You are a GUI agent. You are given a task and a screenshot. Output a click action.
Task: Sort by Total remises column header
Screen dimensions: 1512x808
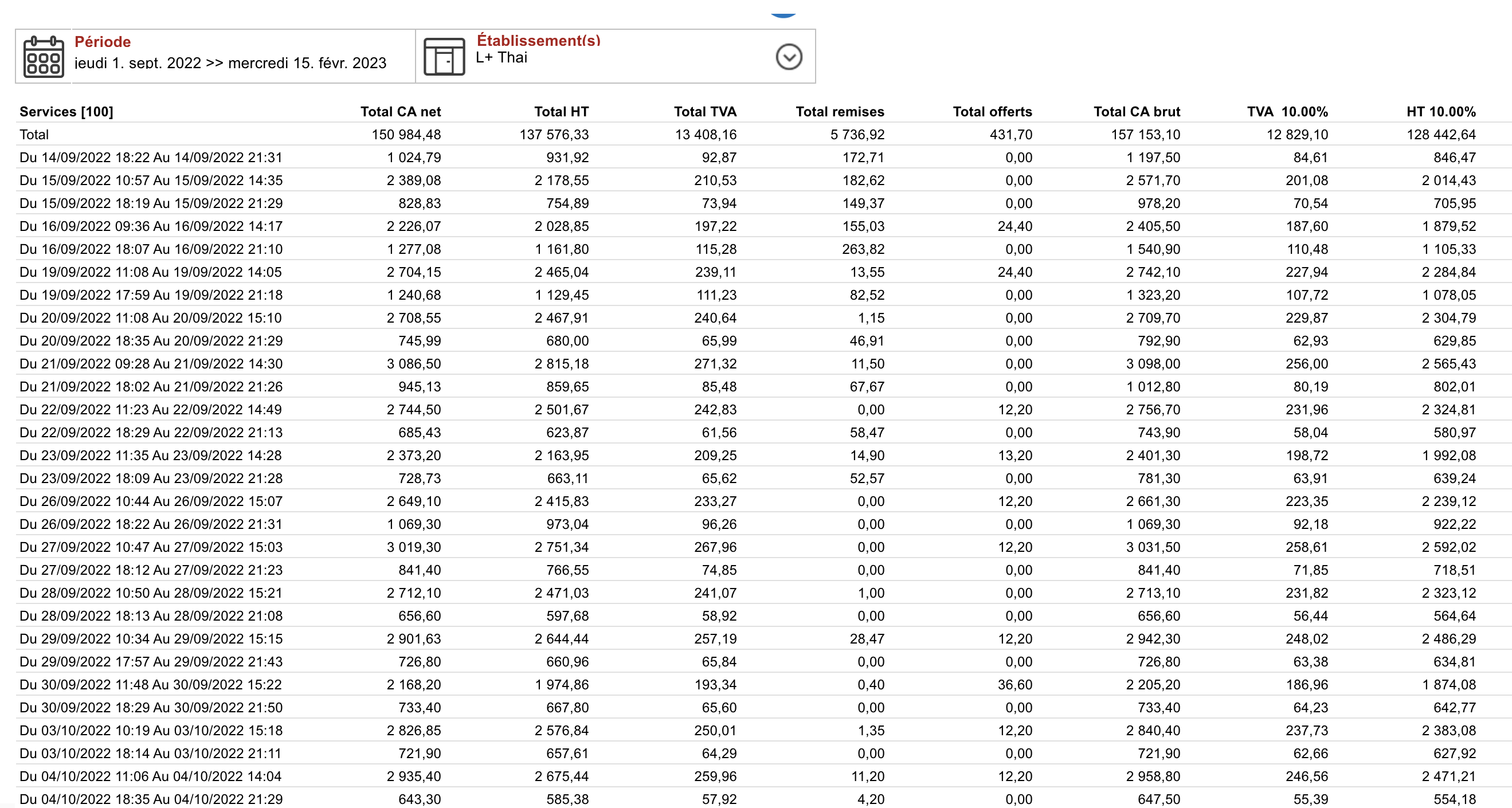(840, 112)
